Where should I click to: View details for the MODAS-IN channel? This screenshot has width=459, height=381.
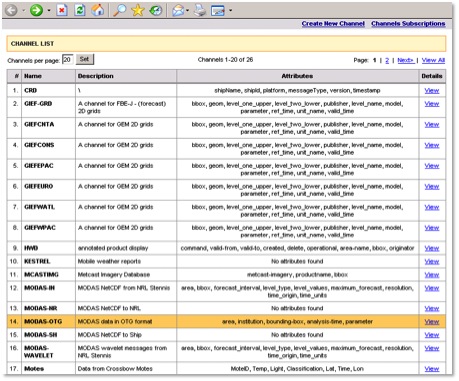point(432,288)
